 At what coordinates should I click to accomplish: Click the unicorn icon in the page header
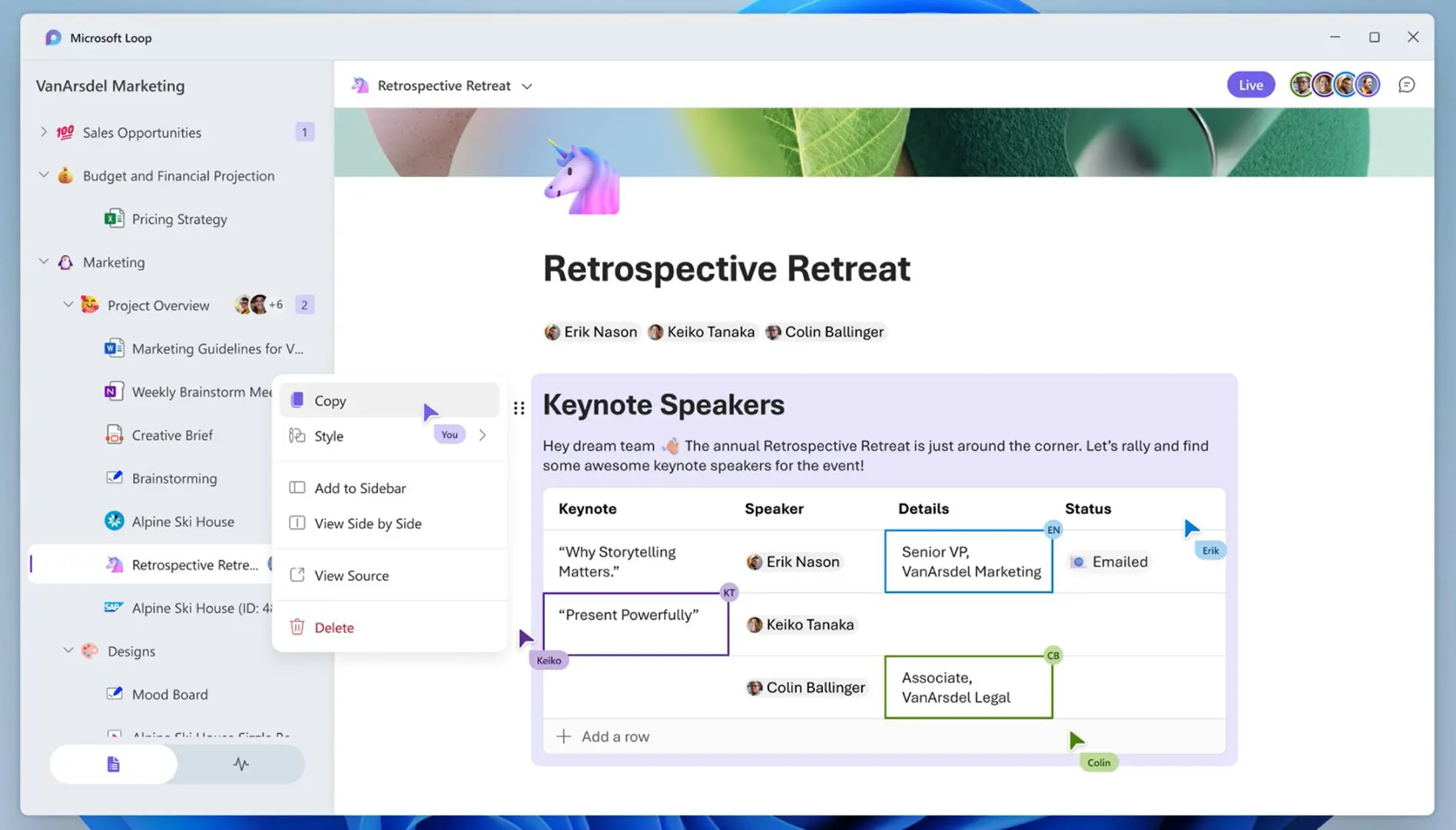[360, 85]
